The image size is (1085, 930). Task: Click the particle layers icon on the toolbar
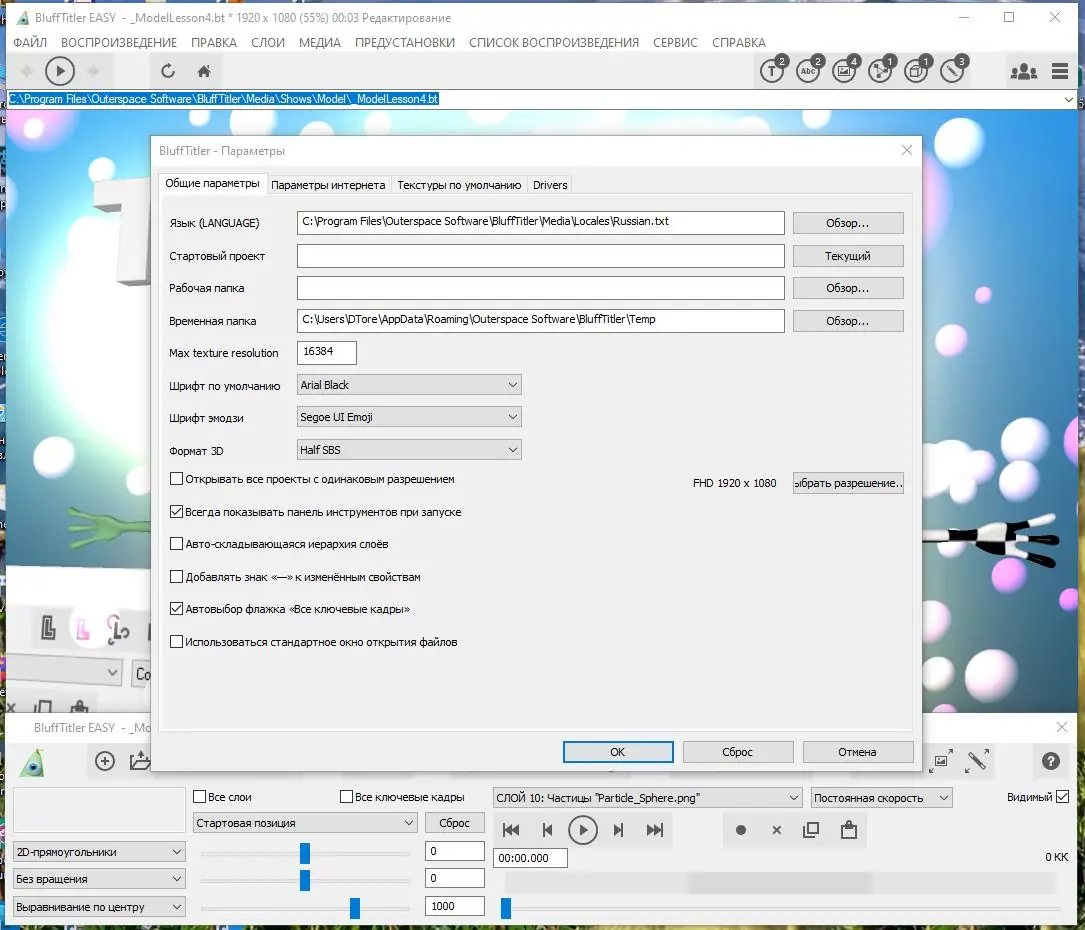pyautogui.click(x=882, y=73)
